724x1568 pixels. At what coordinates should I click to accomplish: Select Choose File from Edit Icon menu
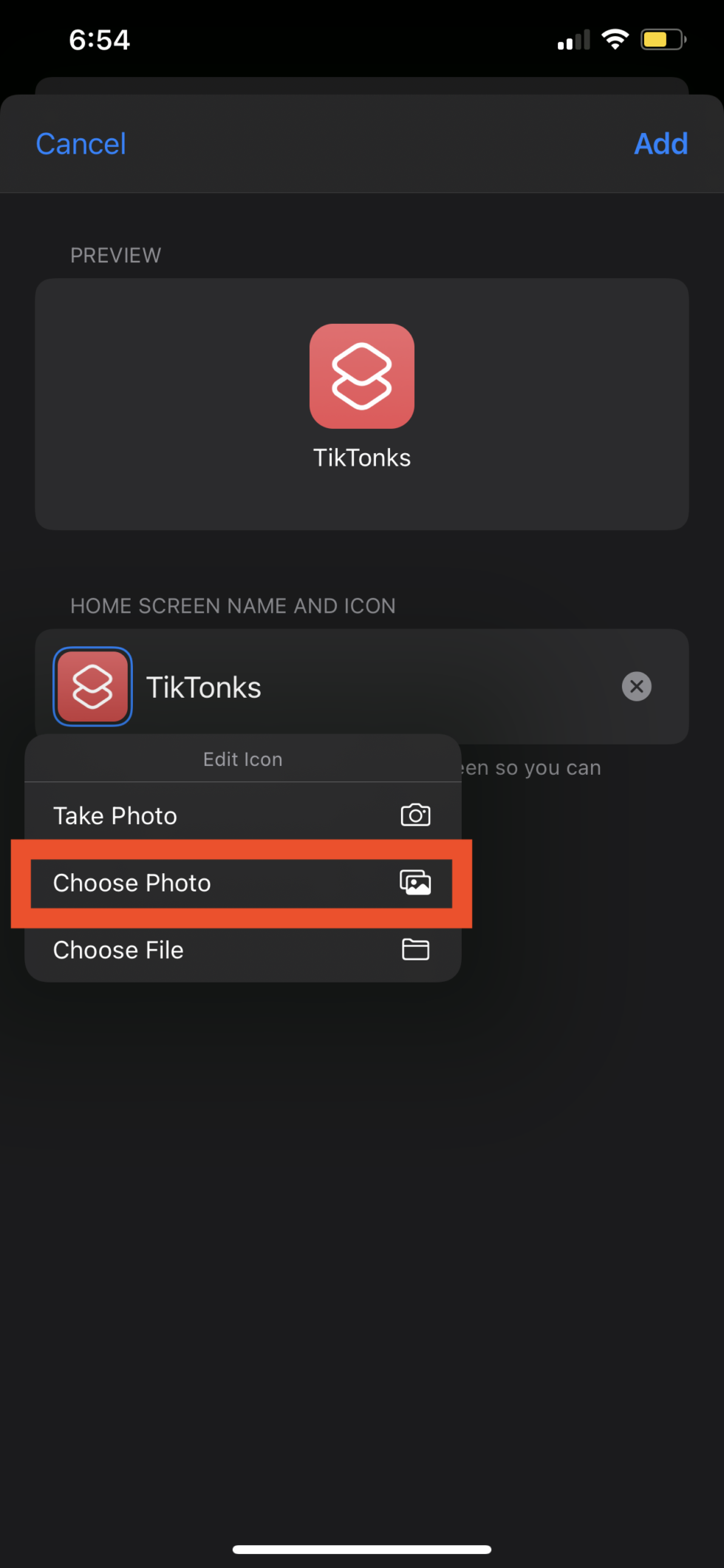(x=243, y=949)
